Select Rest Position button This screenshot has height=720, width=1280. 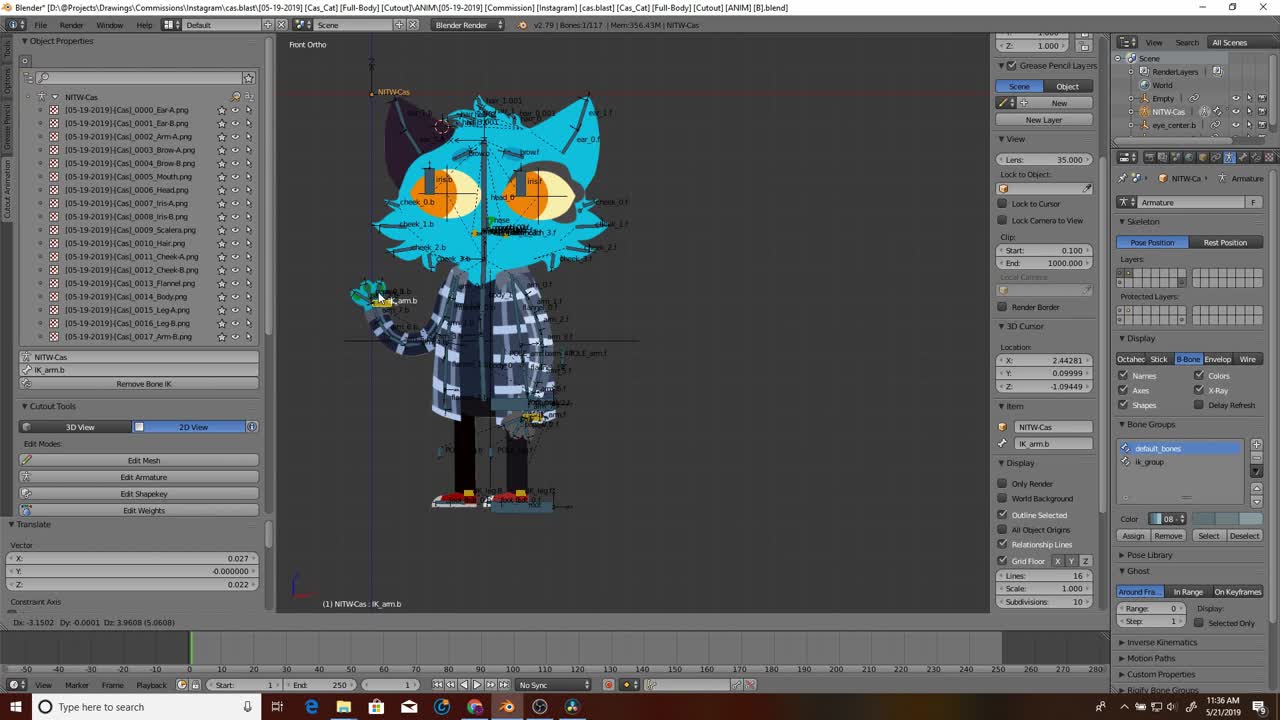click(x=1226, y=242)
